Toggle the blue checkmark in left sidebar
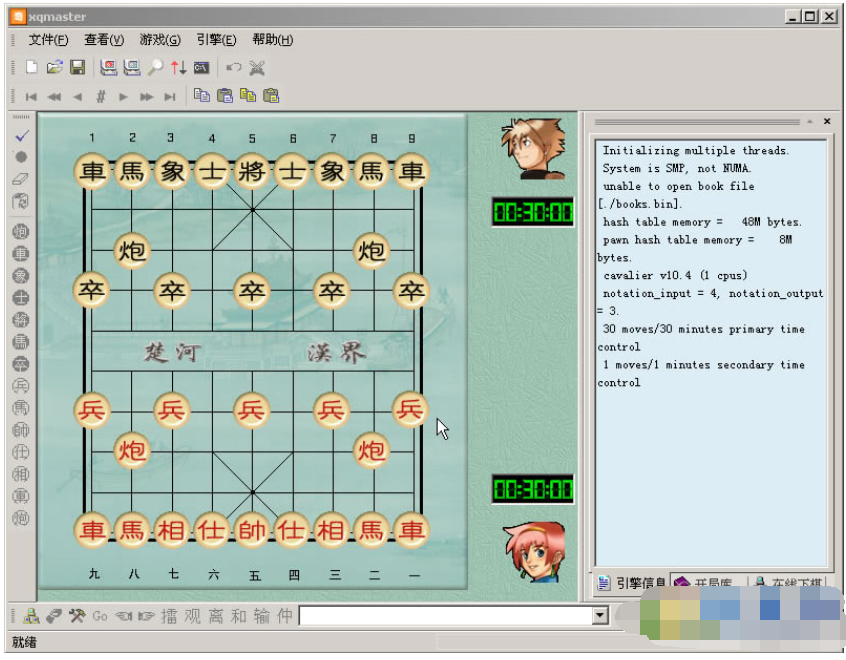This screenshot has width=846, height=660. 21,134
